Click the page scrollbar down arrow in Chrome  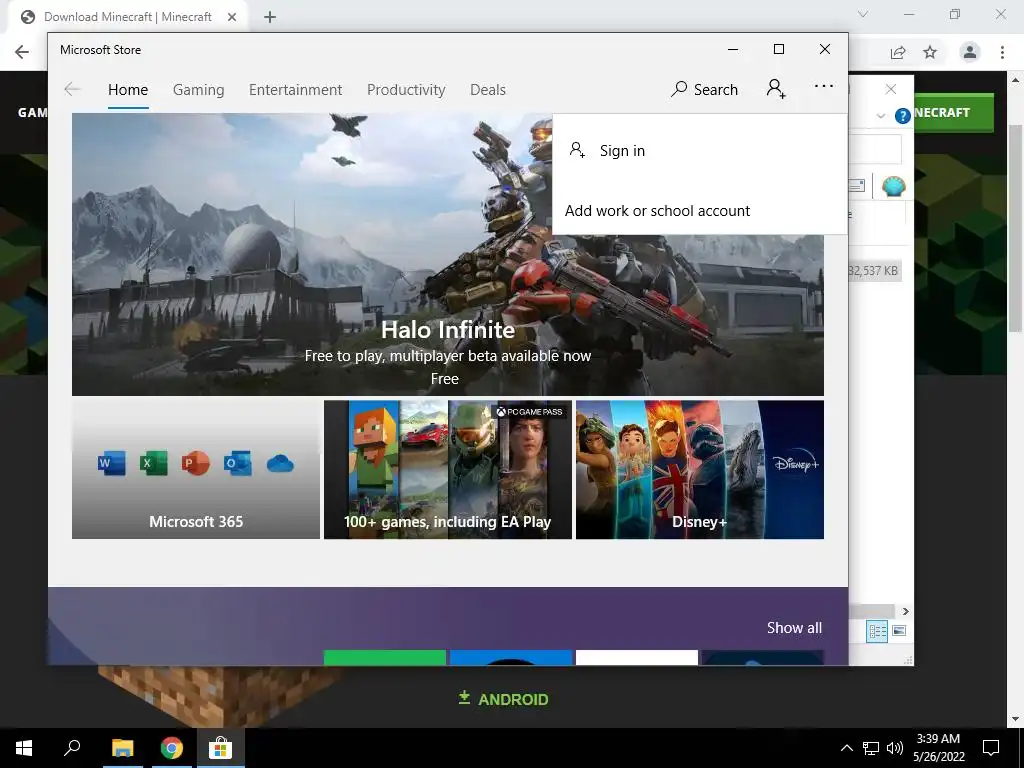point(1016,719)
